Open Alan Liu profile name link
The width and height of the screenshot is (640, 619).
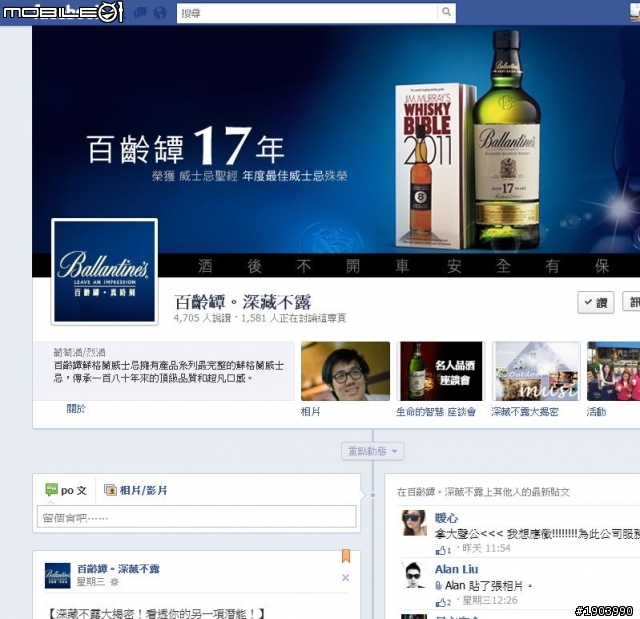456,569
